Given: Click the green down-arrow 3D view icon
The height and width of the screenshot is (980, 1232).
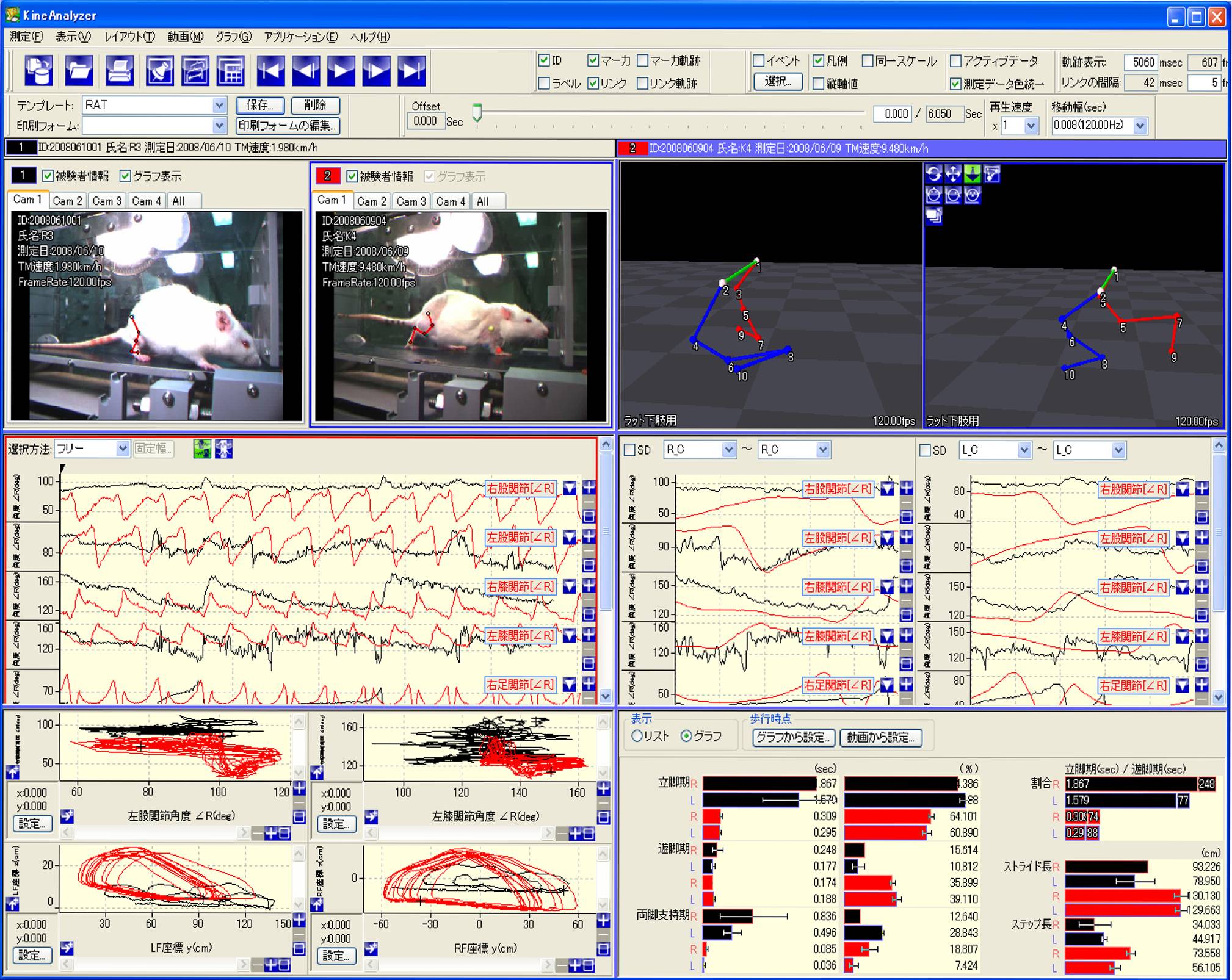Looking at the screenshot, I should point(973,175).
